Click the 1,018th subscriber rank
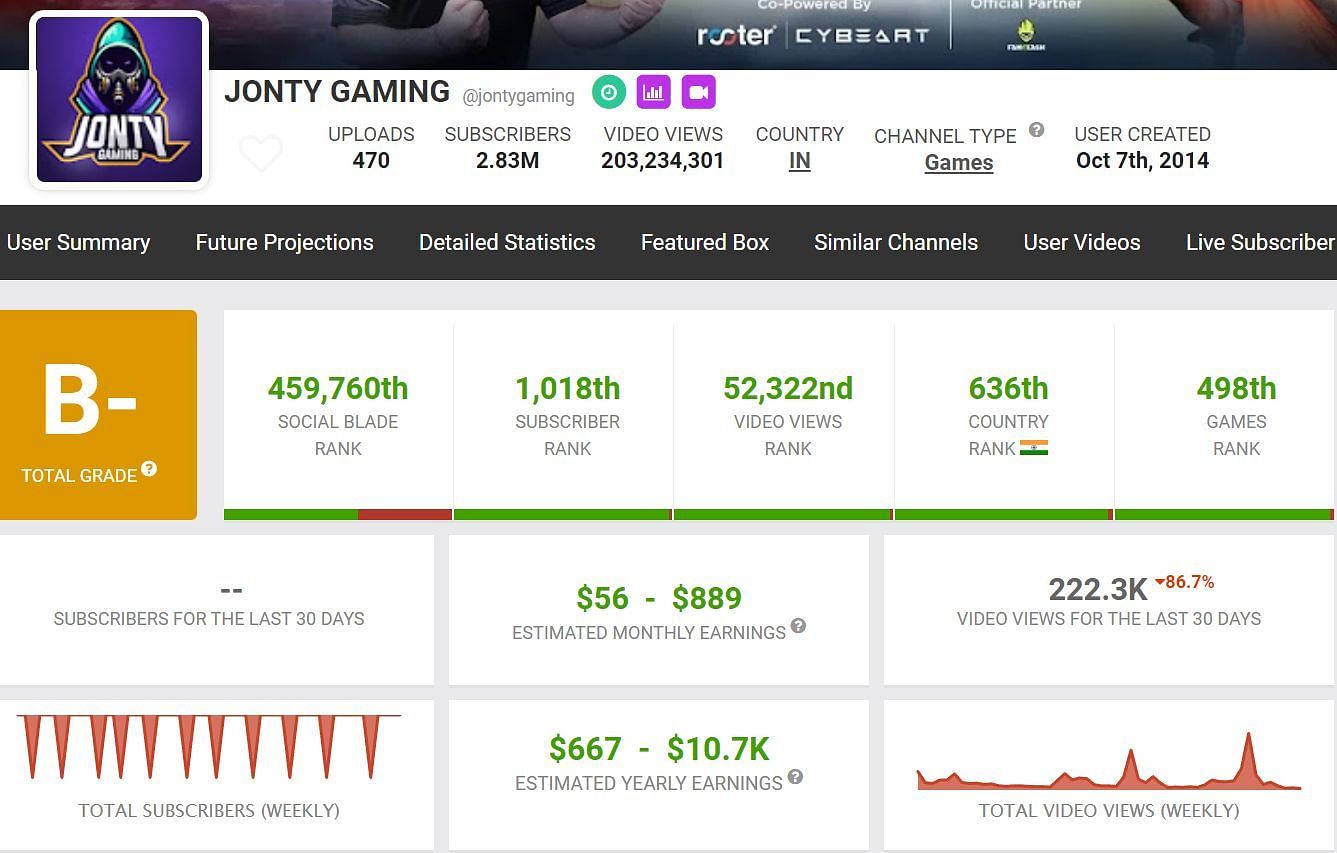The height and width of the screenshot is (853, 1337). [x=567, y=388]
